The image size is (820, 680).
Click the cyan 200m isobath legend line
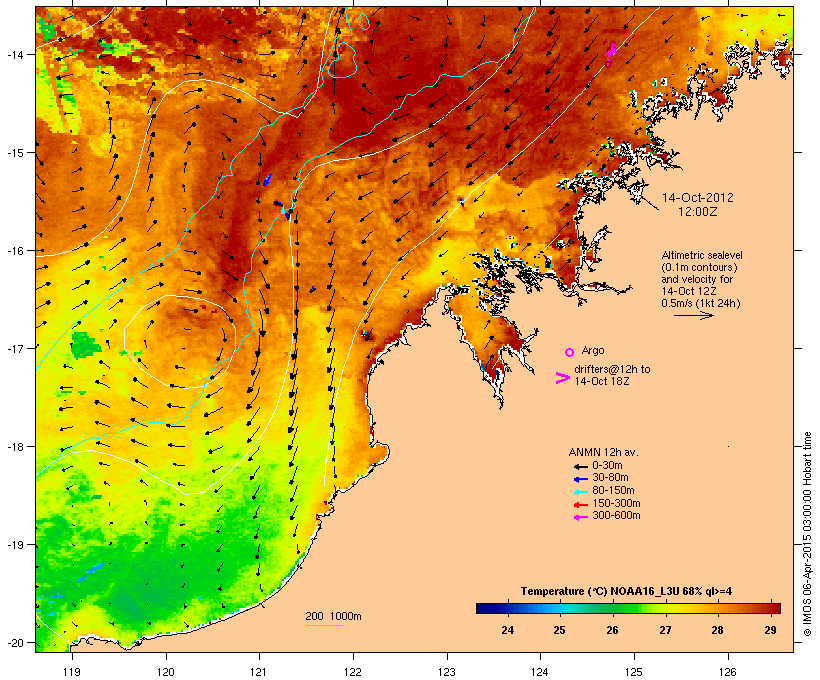324,625
